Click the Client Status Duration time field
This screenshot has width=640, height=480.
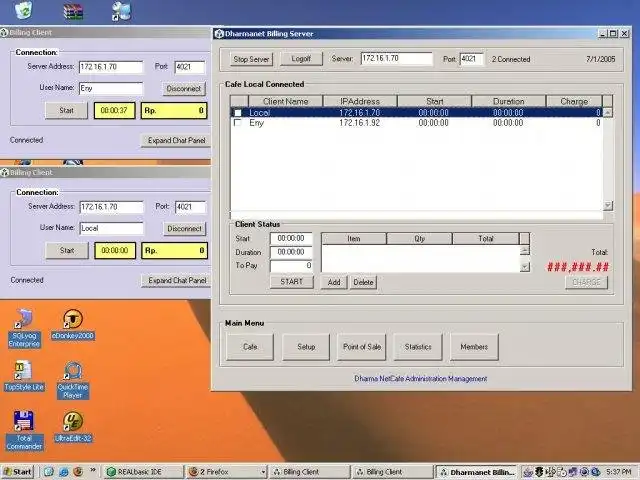[291, 252]
